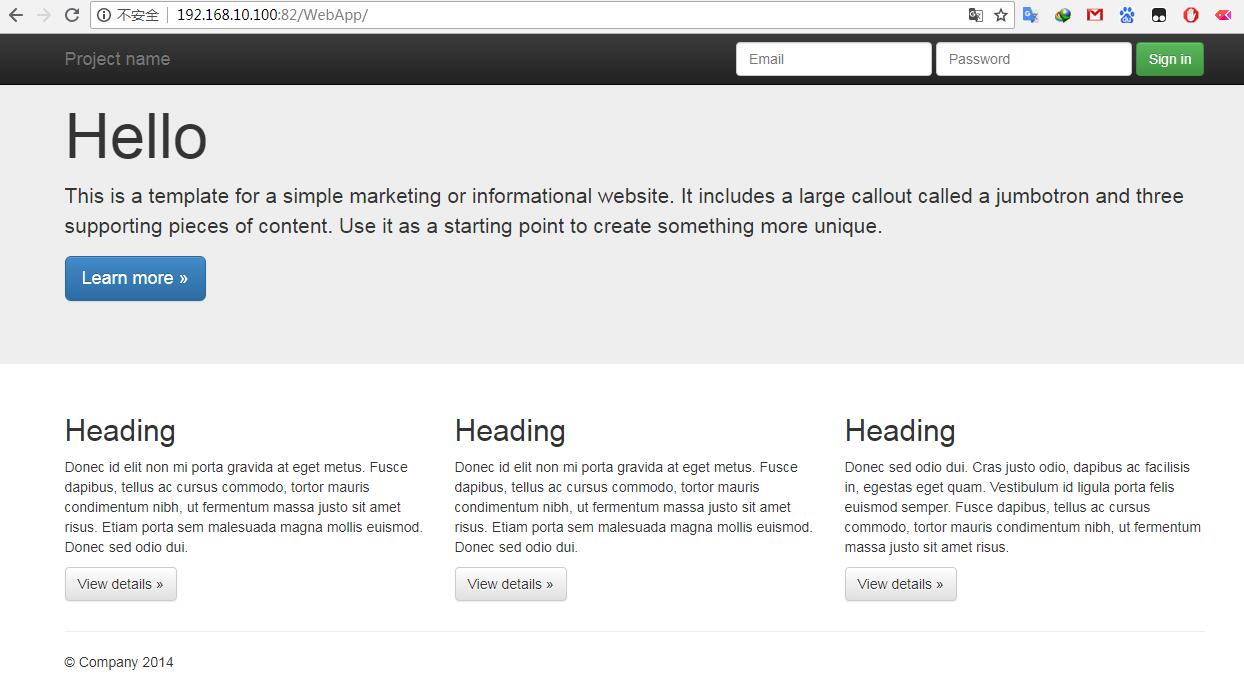Click the translate page icon in address bar
The width and height of the screenshot is (1244, 695).
975,15
